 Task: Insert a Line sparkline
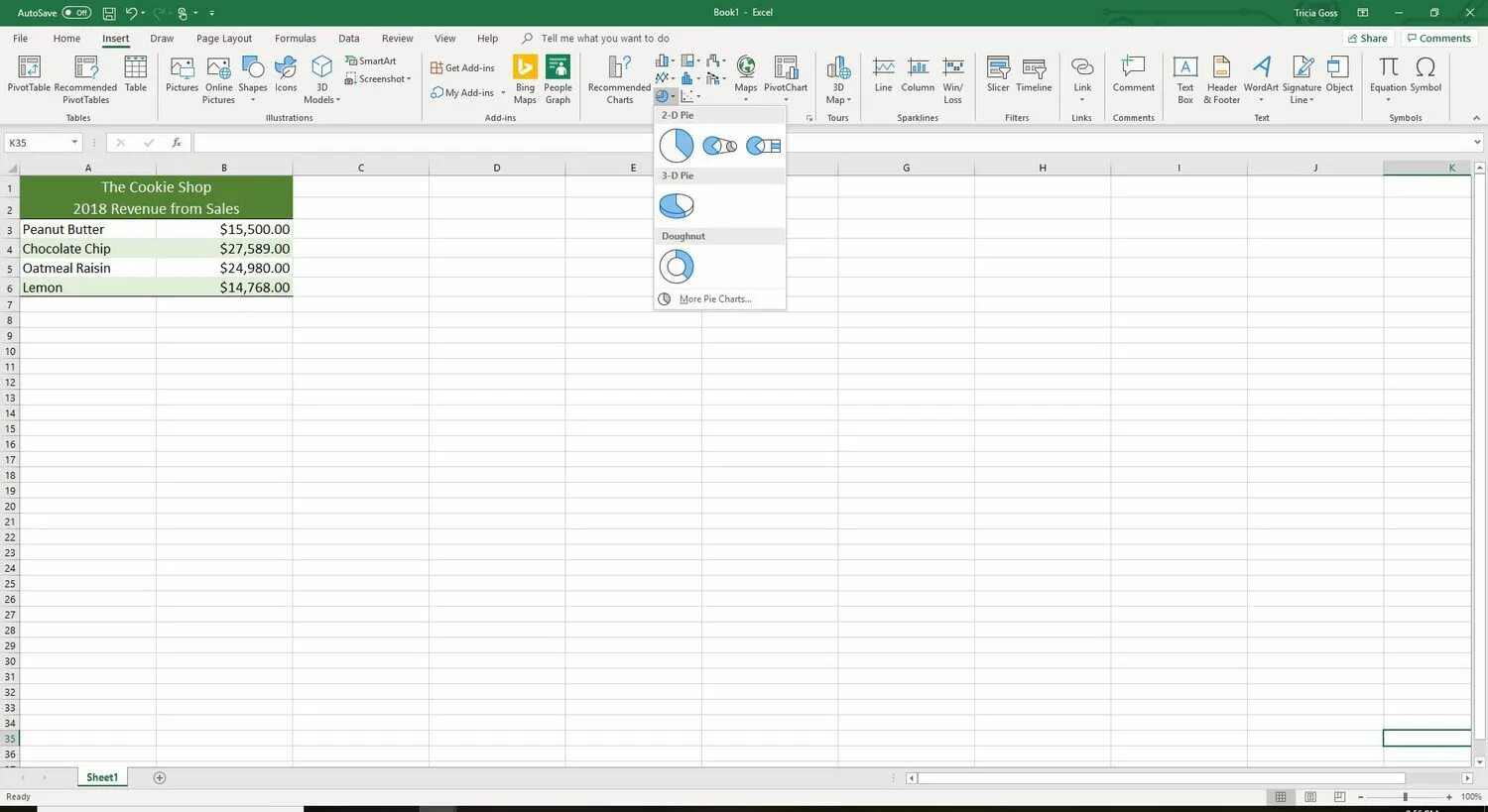point(883,75)
